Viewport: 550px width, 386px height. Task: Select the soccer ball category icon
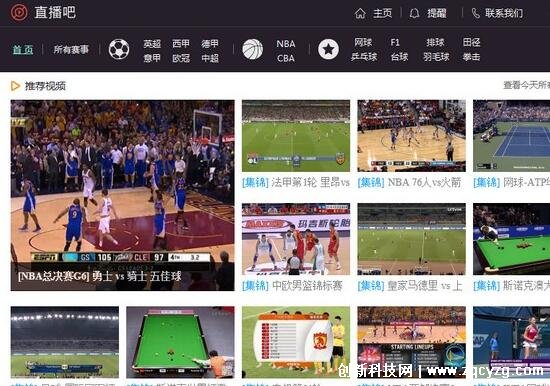[x=119, y=49]
